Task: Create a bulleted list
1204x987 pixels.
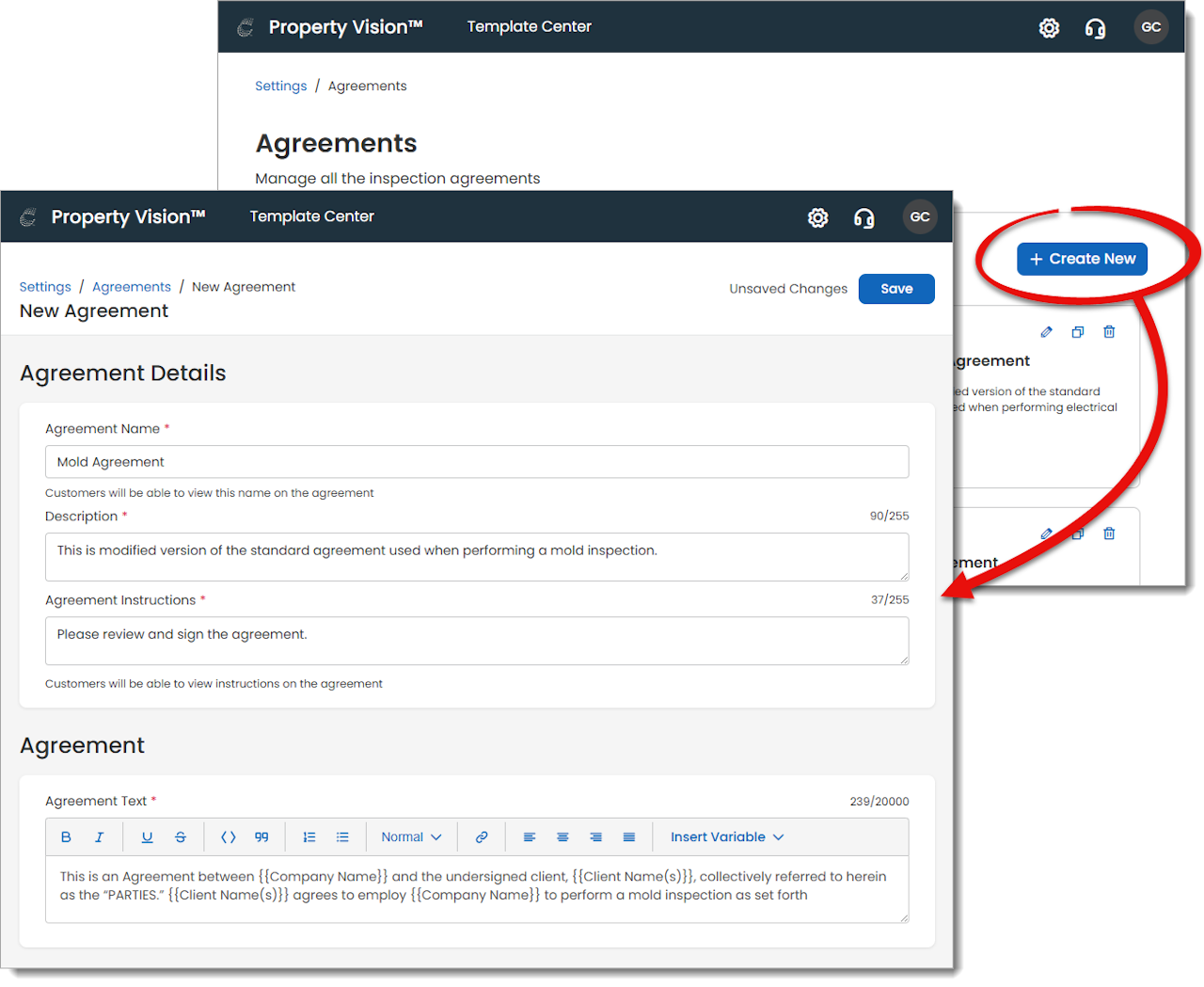Action: click(x=342, y=837)
